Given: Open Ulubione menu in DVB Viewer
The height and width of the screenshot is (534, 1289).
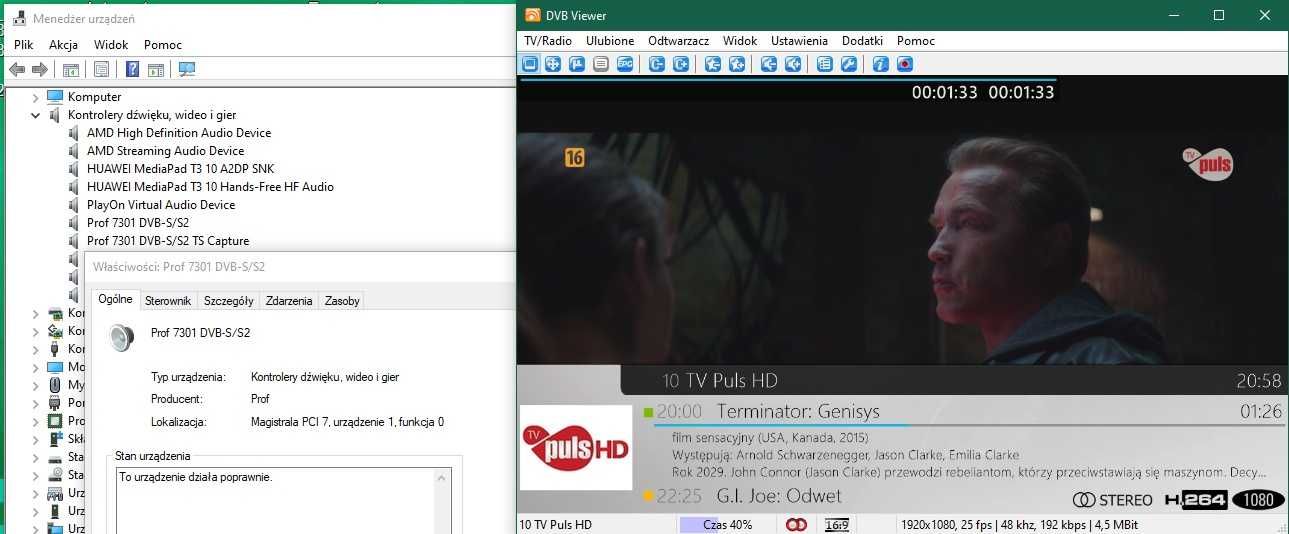Looking at the screenshot, I should (x=610, y=41).
